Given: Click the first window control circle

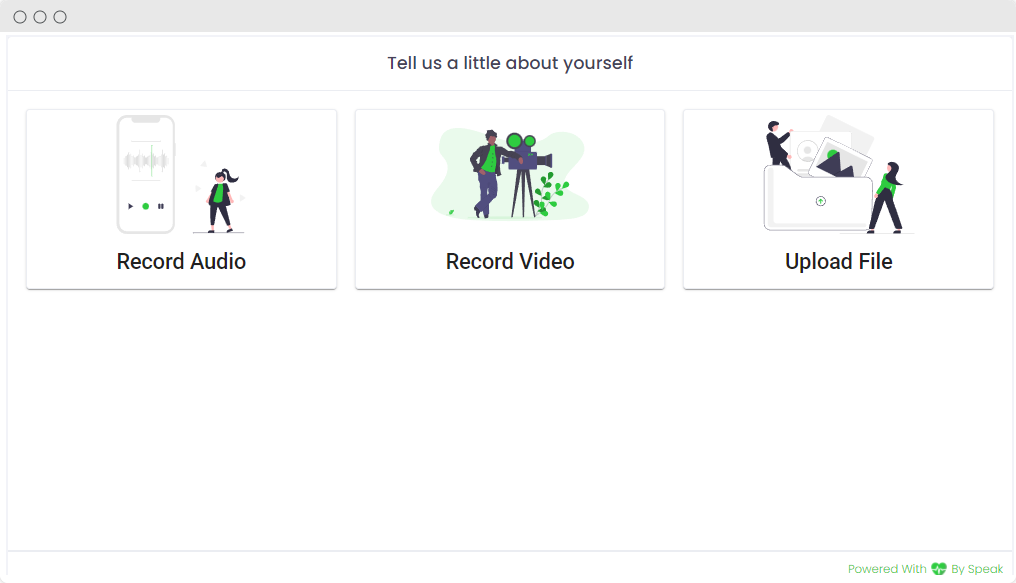Looking at the screenshot, I should click(20, 17).
